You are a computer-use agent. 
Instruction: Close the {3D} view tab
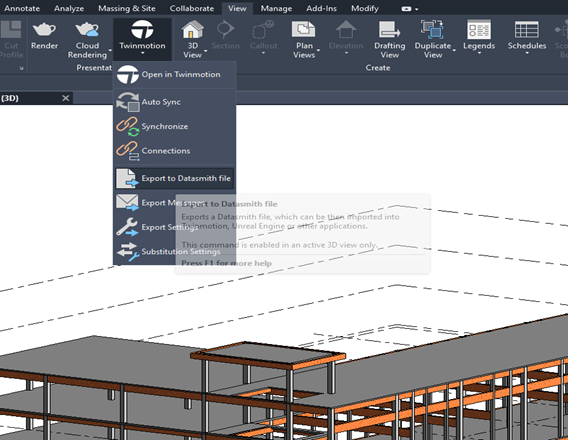[66, 98]
